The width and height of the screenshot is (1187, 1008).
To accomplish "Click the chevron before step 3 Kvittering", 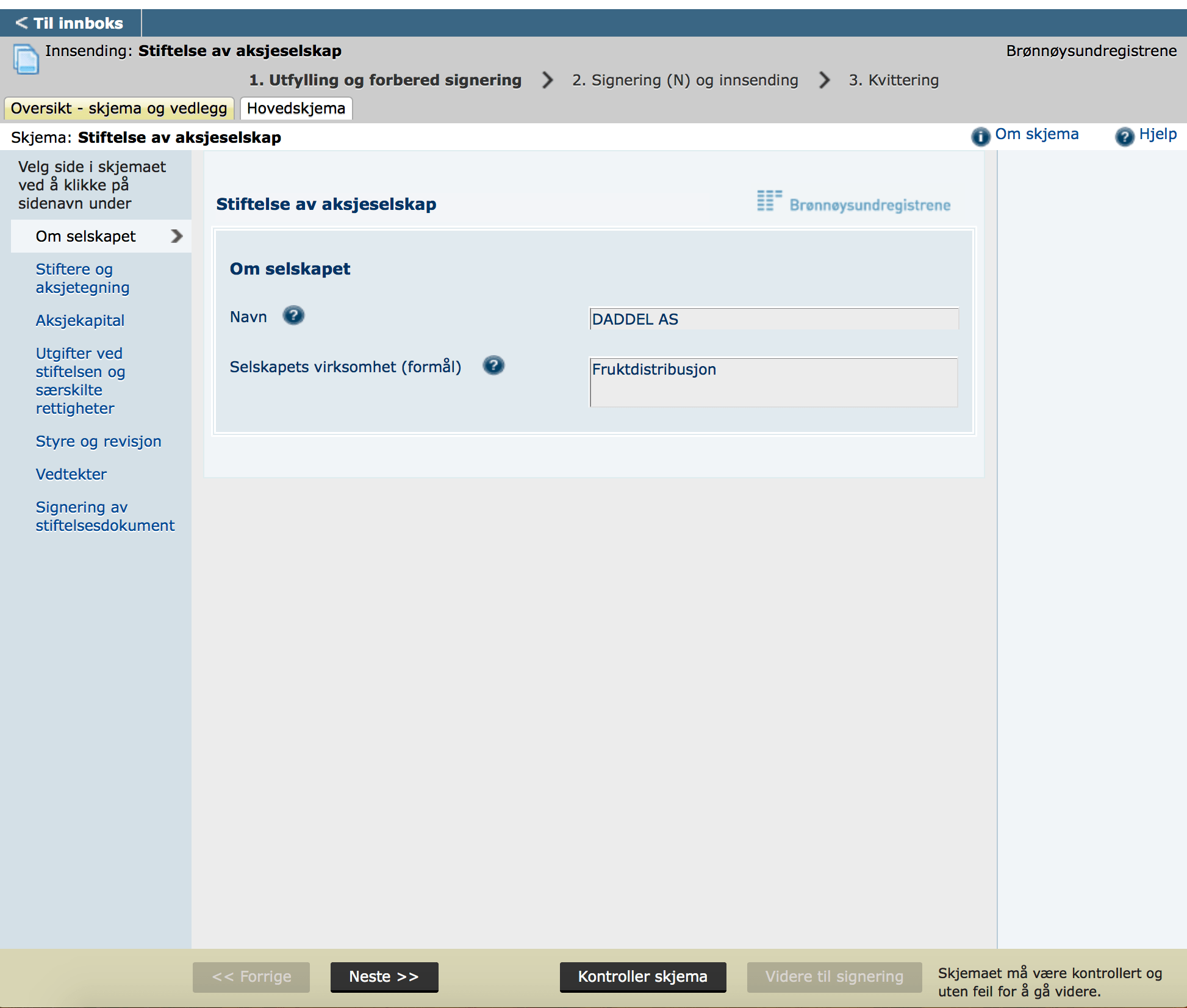I will (824, 80).
